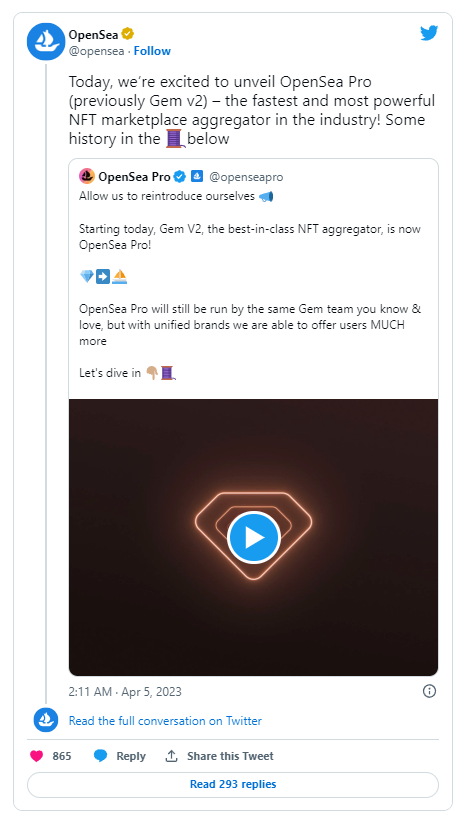
Task: Click the gold verified badge next to OpenSea
Action: 127,34
